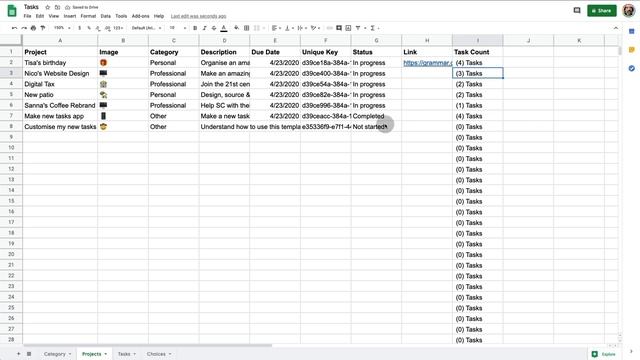Toggle italic formatting
The height and width of the screenshot is (360, 640).
pyautogui.click(x=204, y=28)
